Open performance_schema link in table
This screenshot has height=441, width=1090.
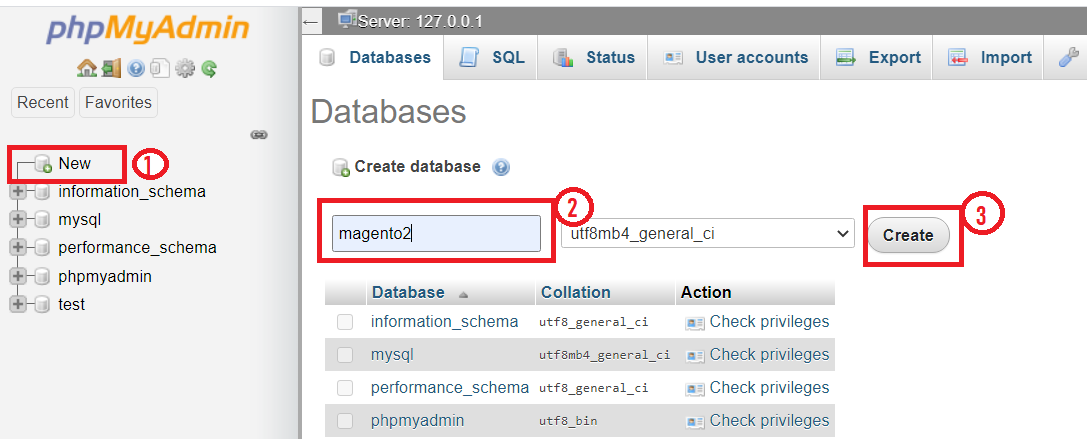click(x=450, y=387)
